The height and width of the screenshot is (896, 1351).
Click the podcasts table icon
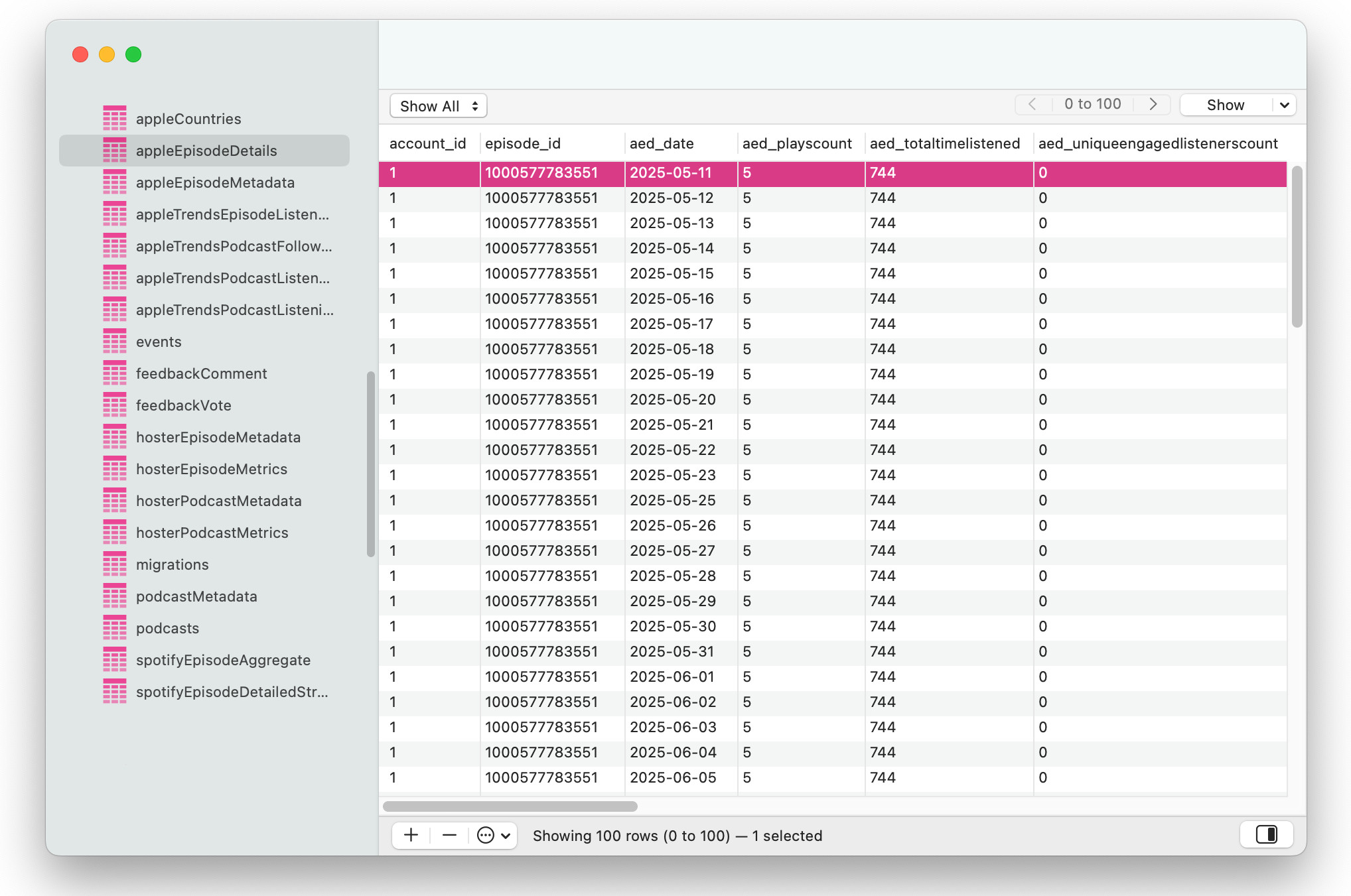(x=114, y=628)
